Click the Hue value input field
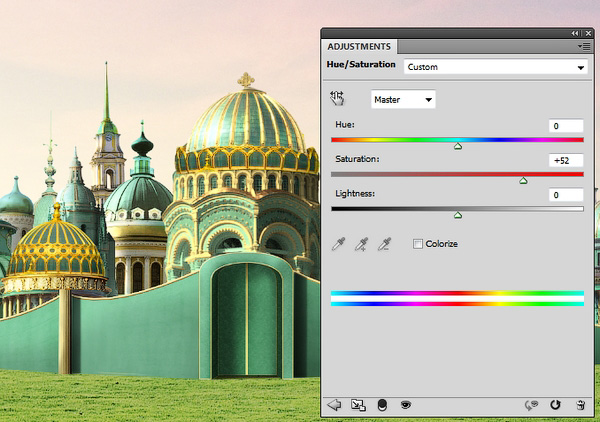This screenshot has width=600, height=422. [565, 125]
